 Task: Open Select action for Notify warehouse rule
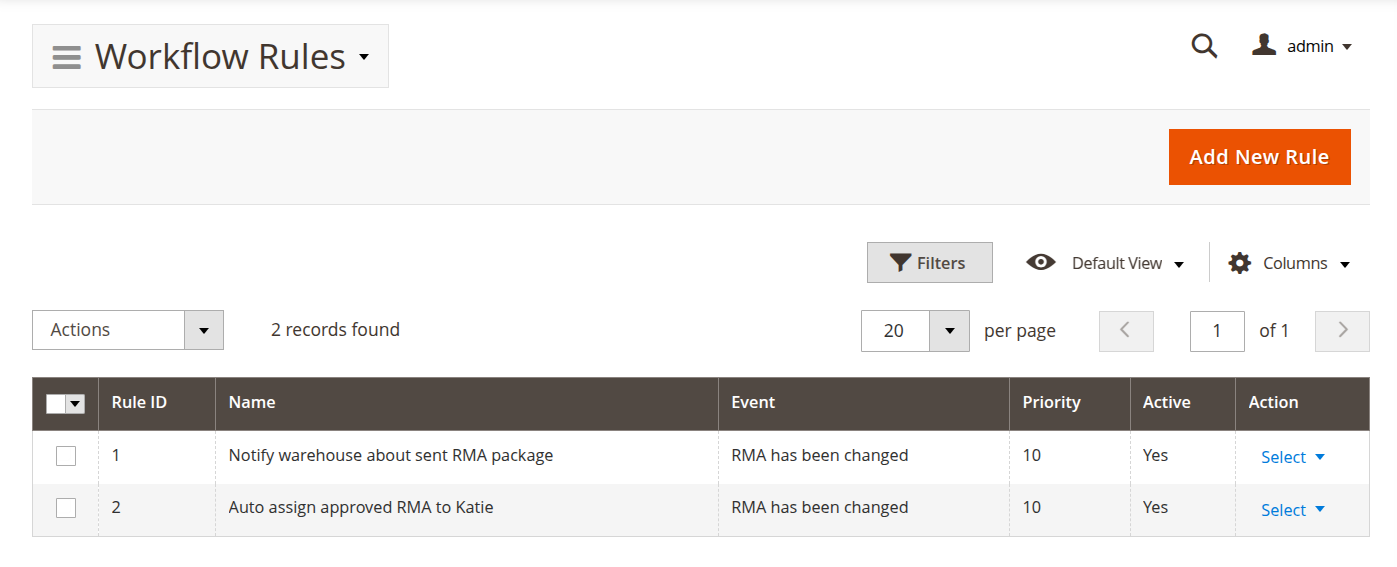tap(1292, 457)
